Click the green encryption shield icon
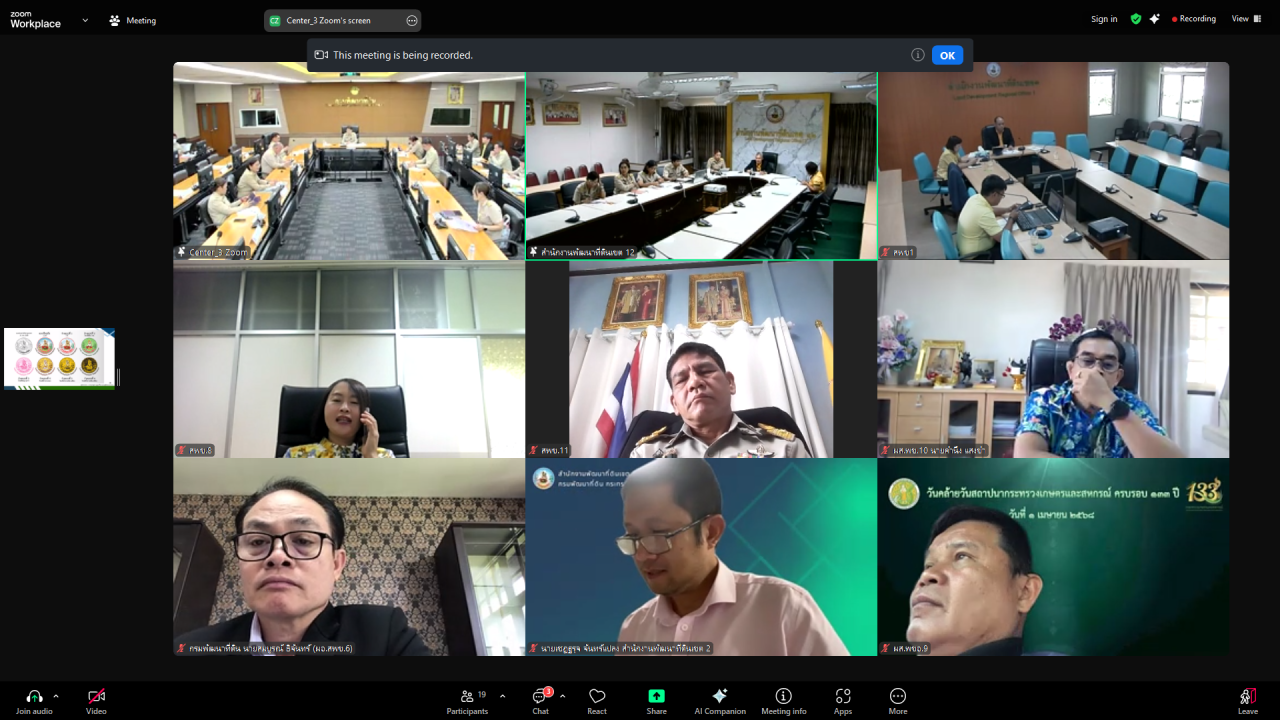Image resolution: width=1280 pixels, height=720 pixels. 1136,19
